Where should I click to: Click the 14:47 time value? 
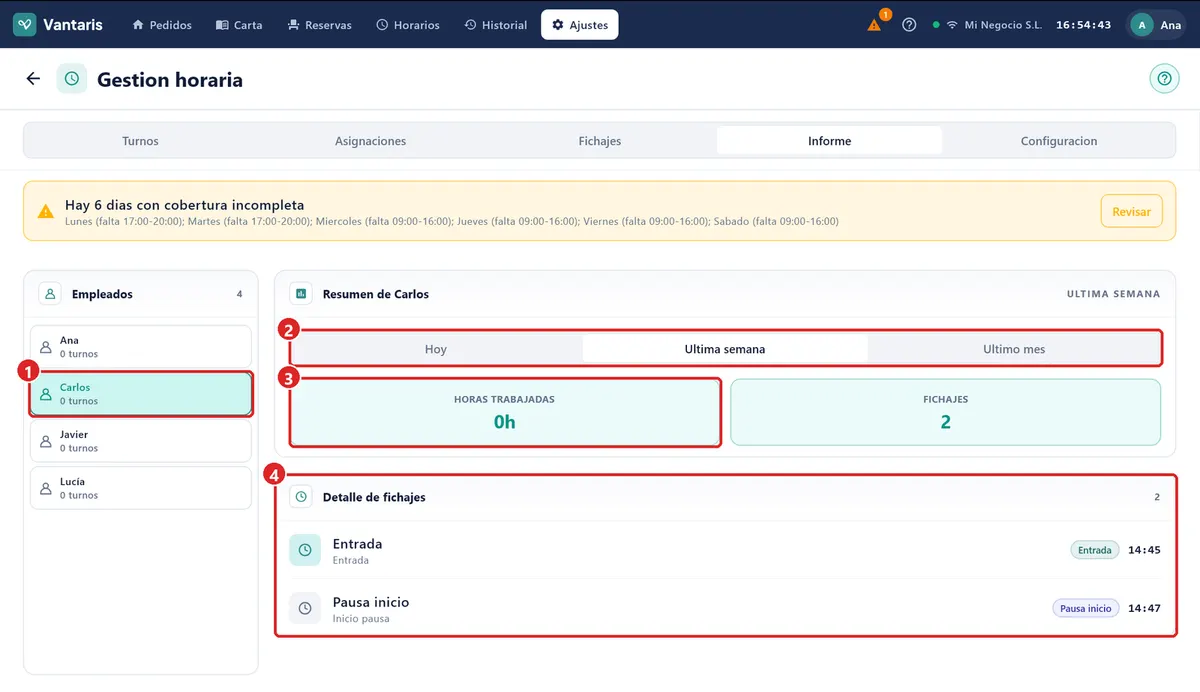[x=1144, y=608]
